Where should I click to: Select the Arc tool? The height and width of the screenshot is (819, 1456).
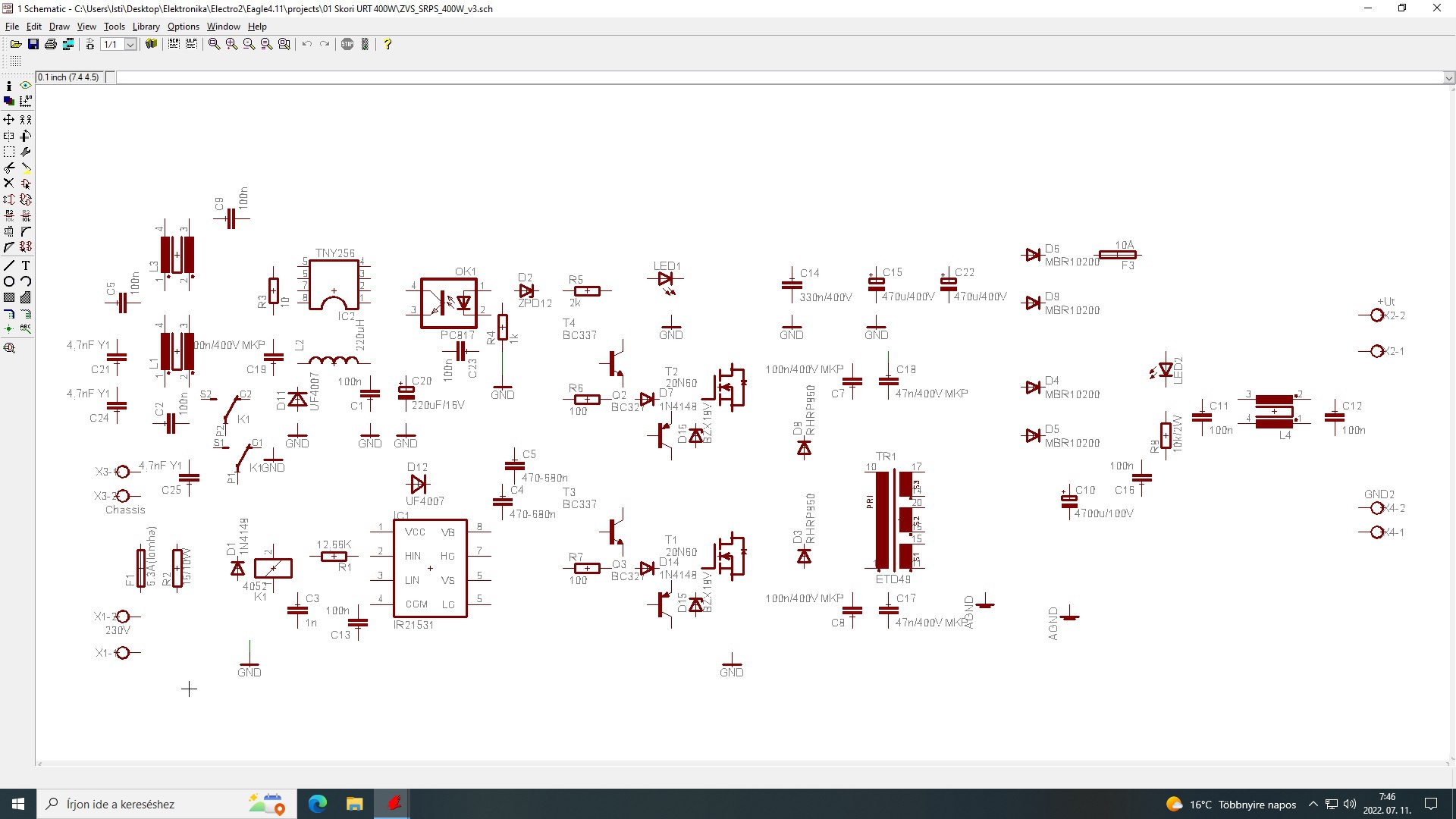click(26, 281)
